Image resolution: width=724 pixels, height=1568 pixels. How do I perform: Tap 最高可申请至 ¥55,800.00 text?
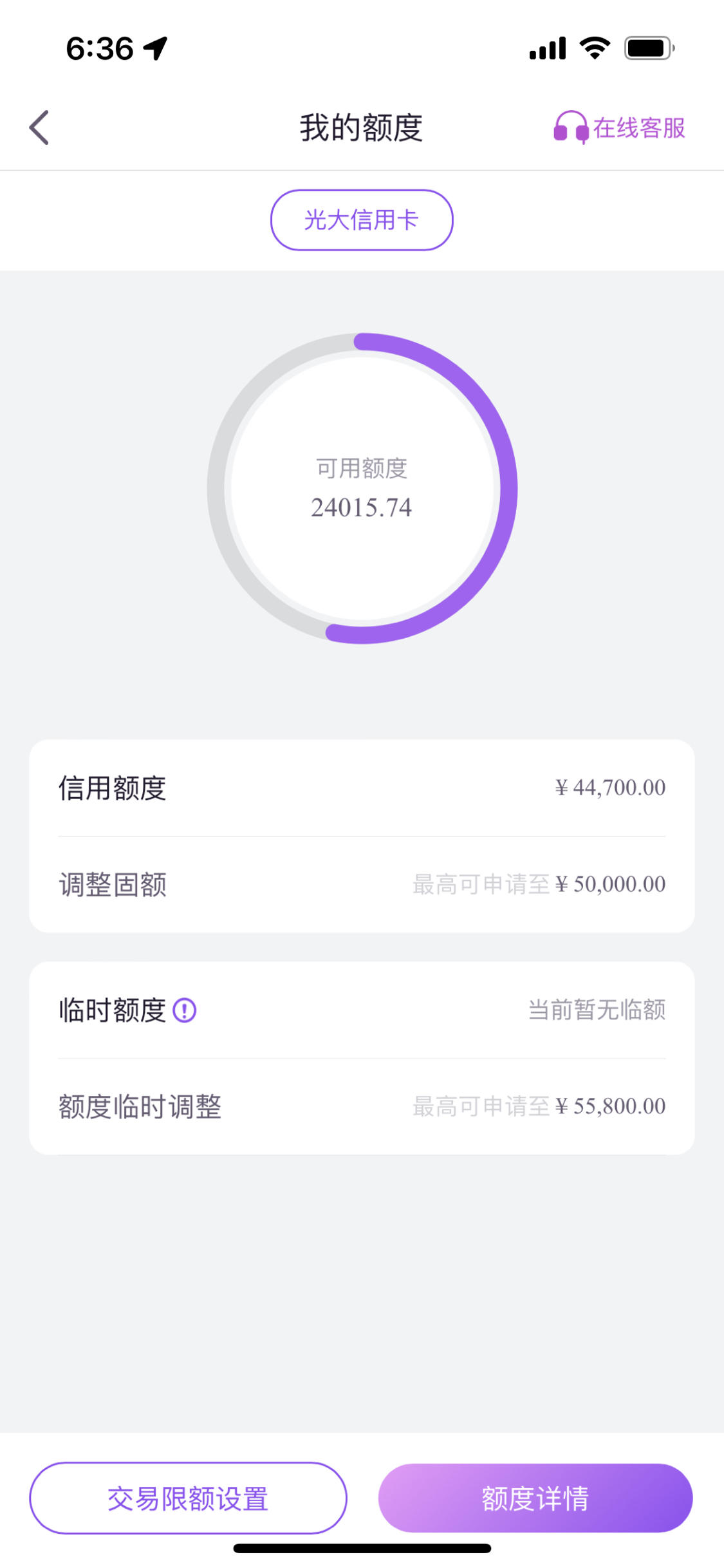(x=539, y=1106)
